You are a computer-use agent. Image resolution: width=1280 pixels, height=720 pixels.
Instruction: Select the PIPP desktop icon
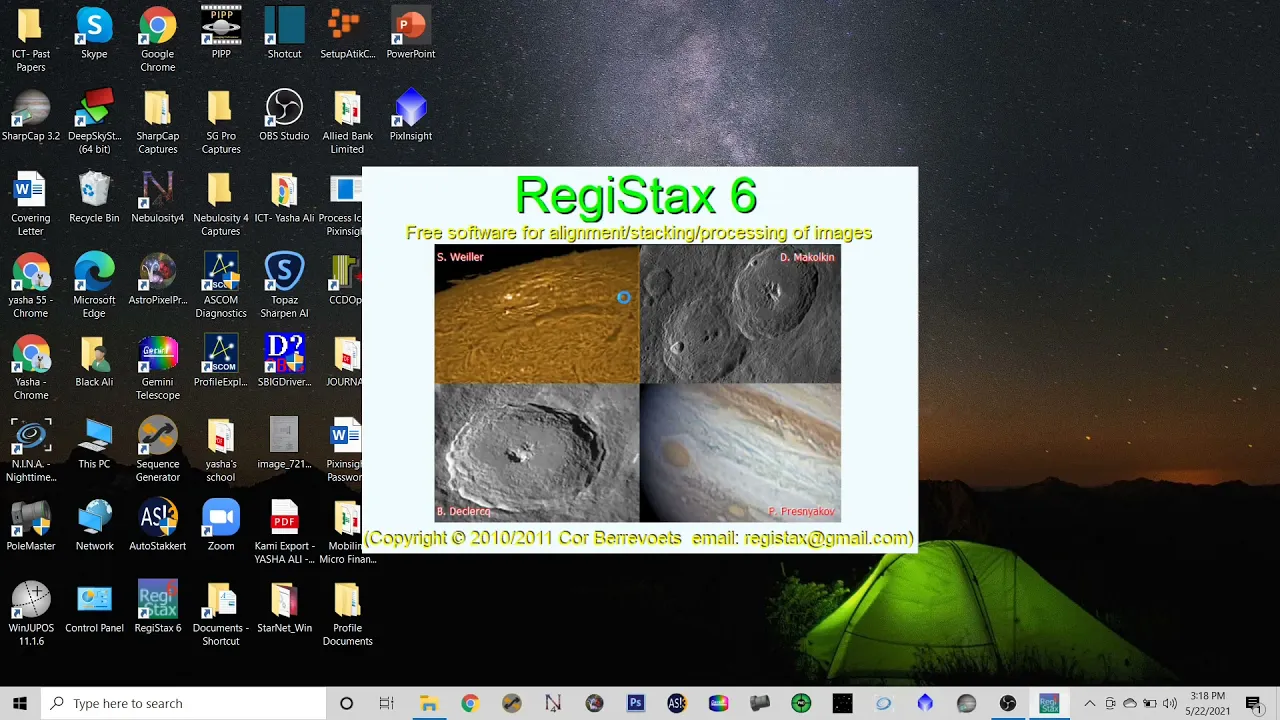coord(221,32)
